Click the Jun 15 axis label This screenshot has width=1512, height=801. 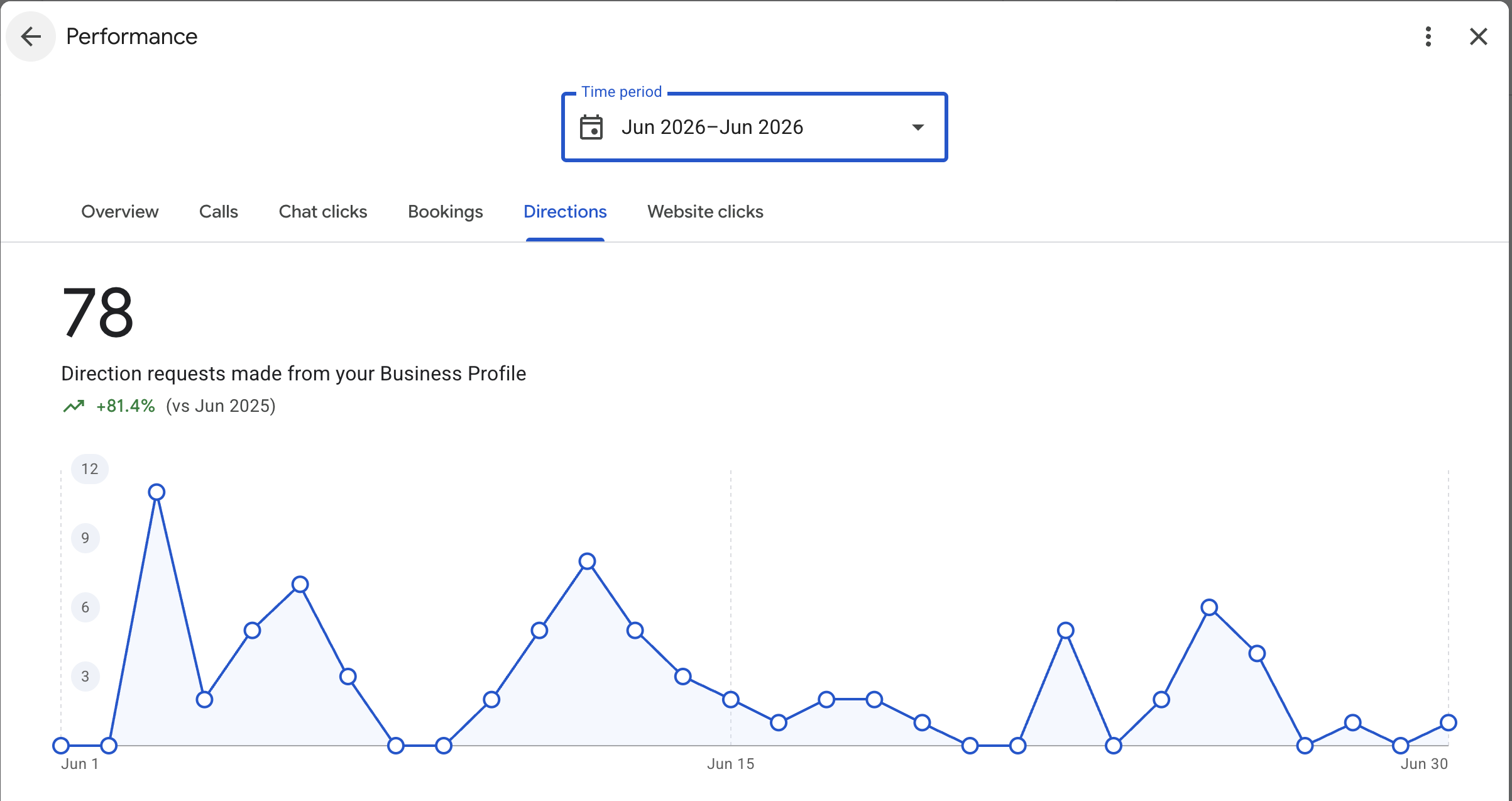coord(731,764)
